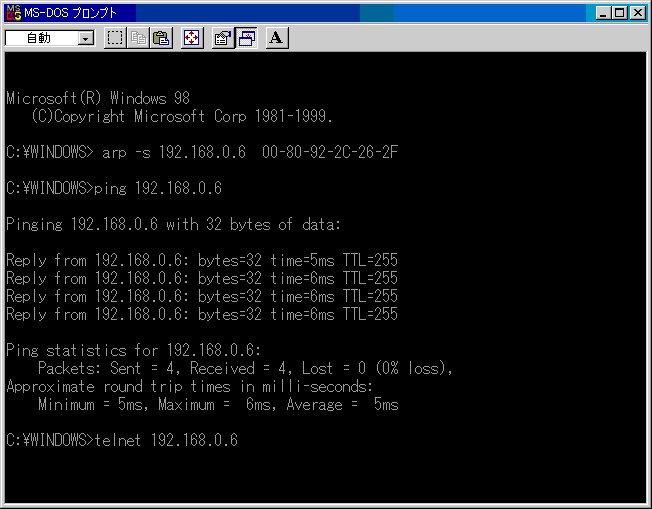
Task: Click the Approximate round trip times line
Action: (x=190, y=386)
